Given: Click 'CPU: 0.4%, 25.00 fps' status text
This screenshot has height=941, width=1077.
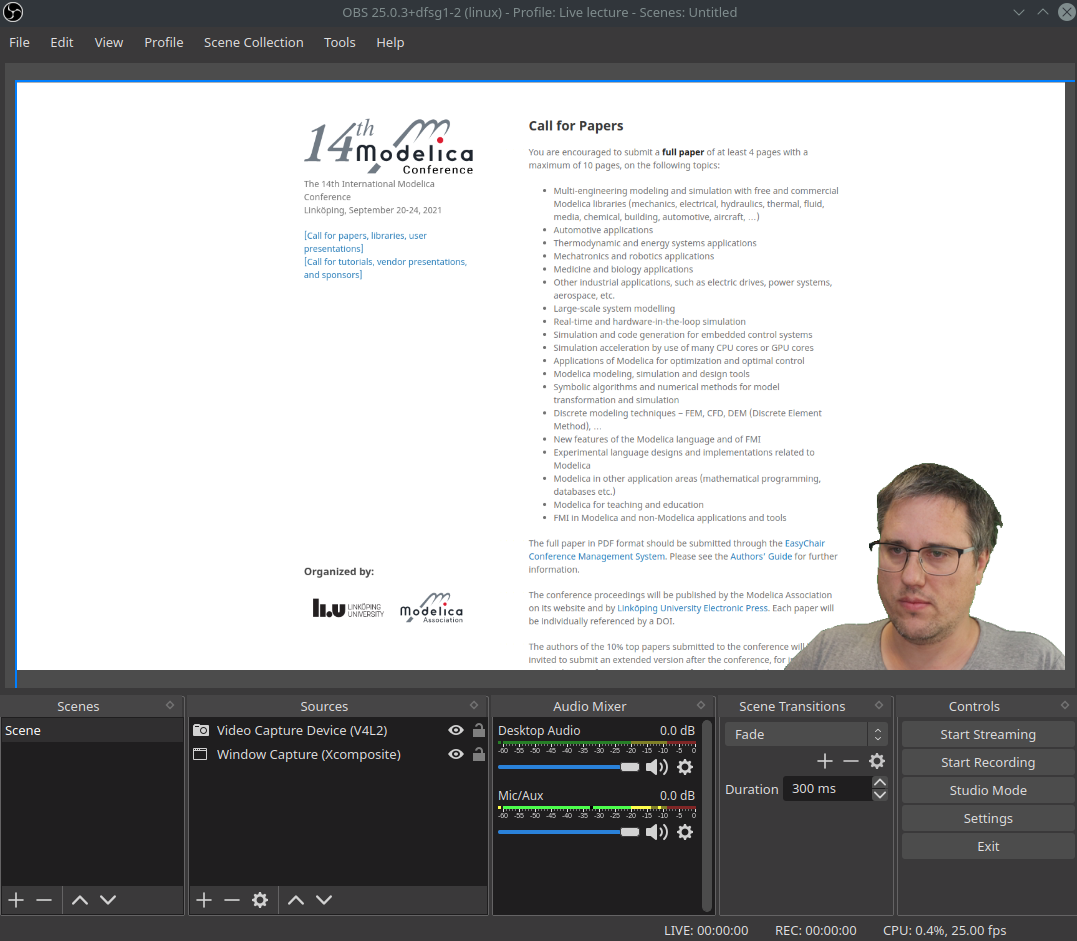Looking at the screenshot, I should pyautogui.click(x=944, y=930).
